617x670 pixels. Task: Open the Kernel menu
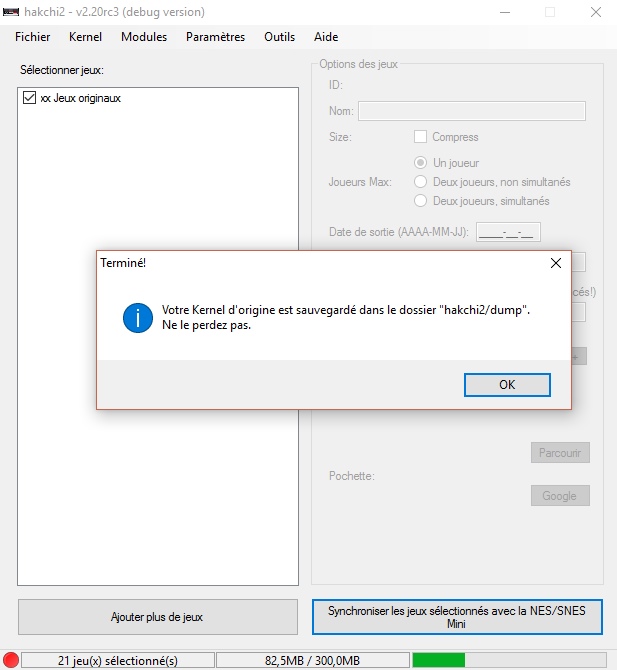pyautogui.click(x=85, y=37)
